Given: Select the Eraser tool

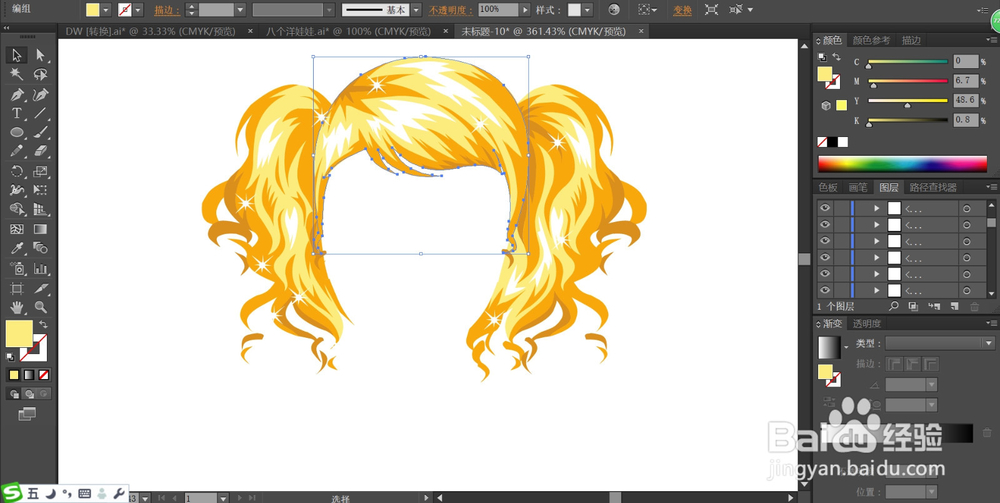Looking at the screenshot, I should pos(40,152).
